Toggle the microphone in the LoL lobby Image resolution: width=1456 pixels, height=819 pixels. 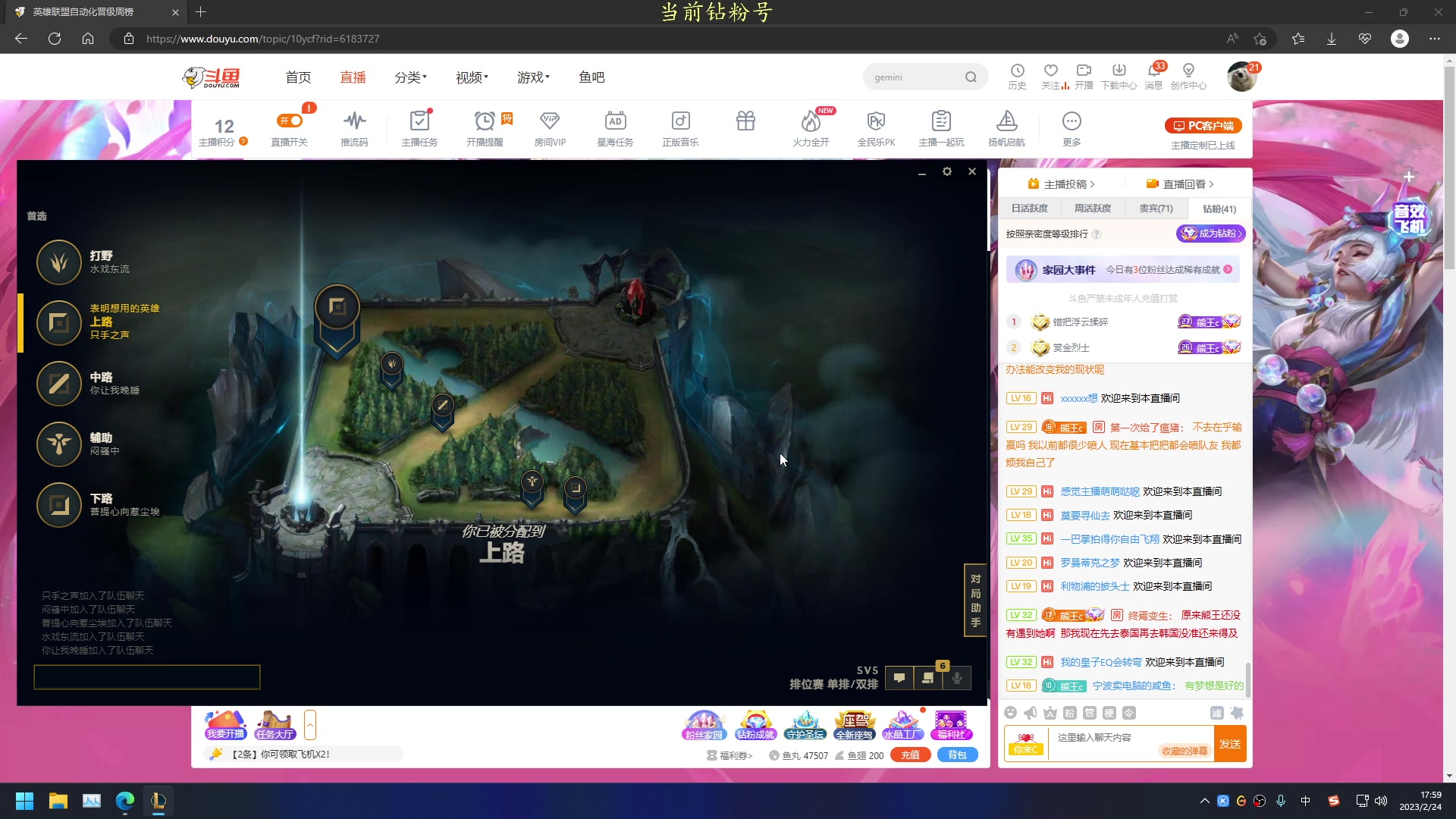tap(956, 678)
